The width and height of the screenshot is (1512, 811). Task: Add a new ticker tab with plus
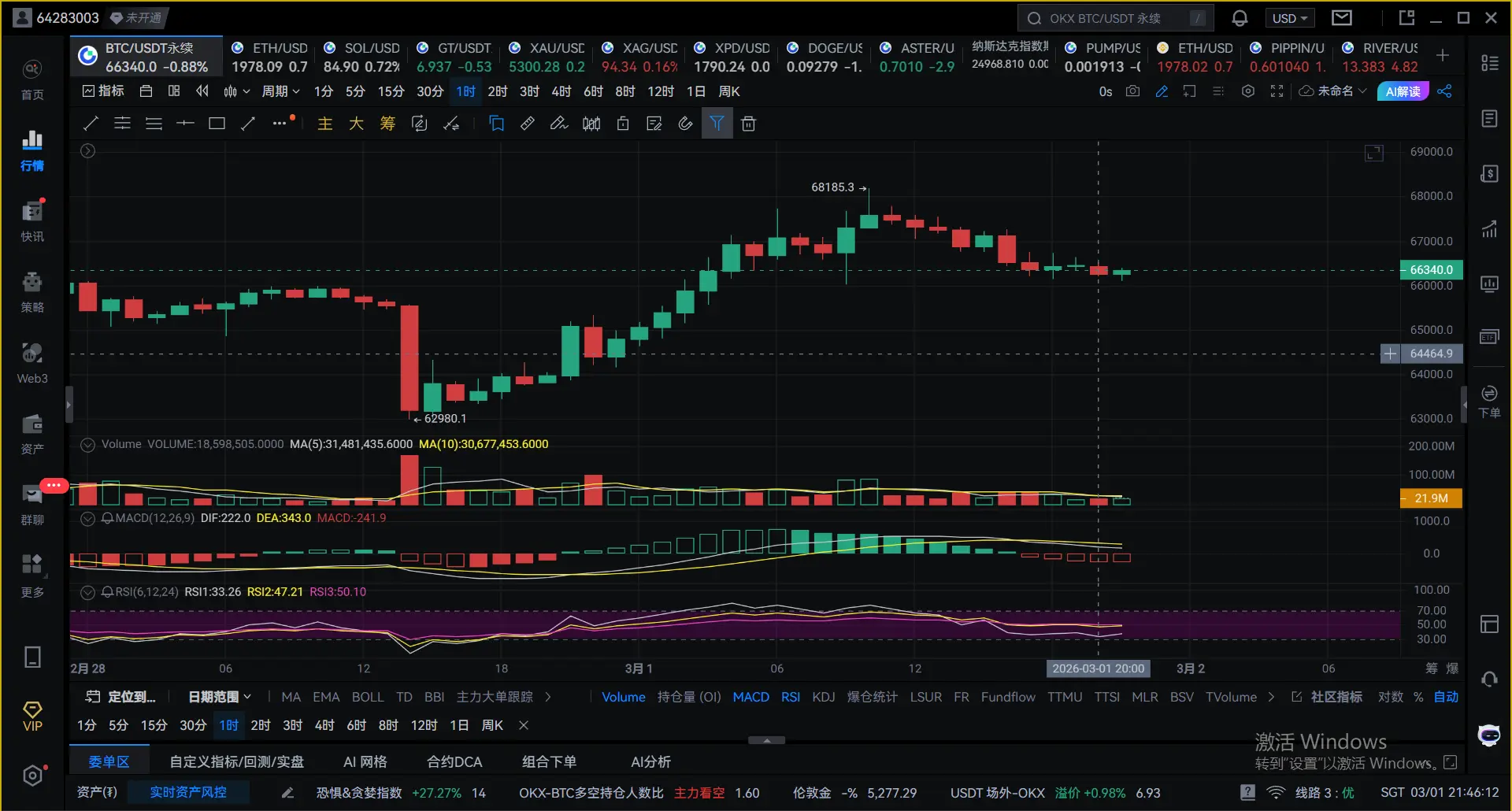click(1443, 55)
